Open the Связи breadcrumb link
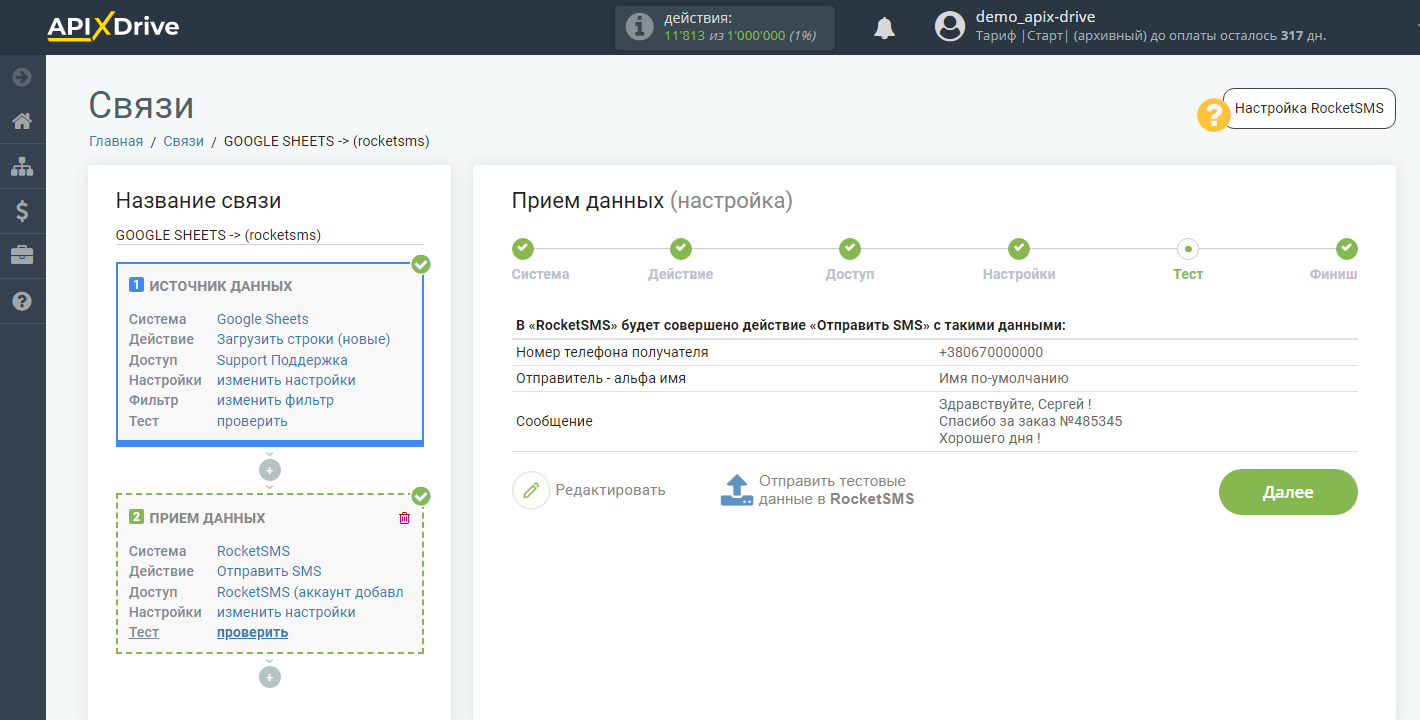This screenshot has width=1420, height=720. coord(184,141)
